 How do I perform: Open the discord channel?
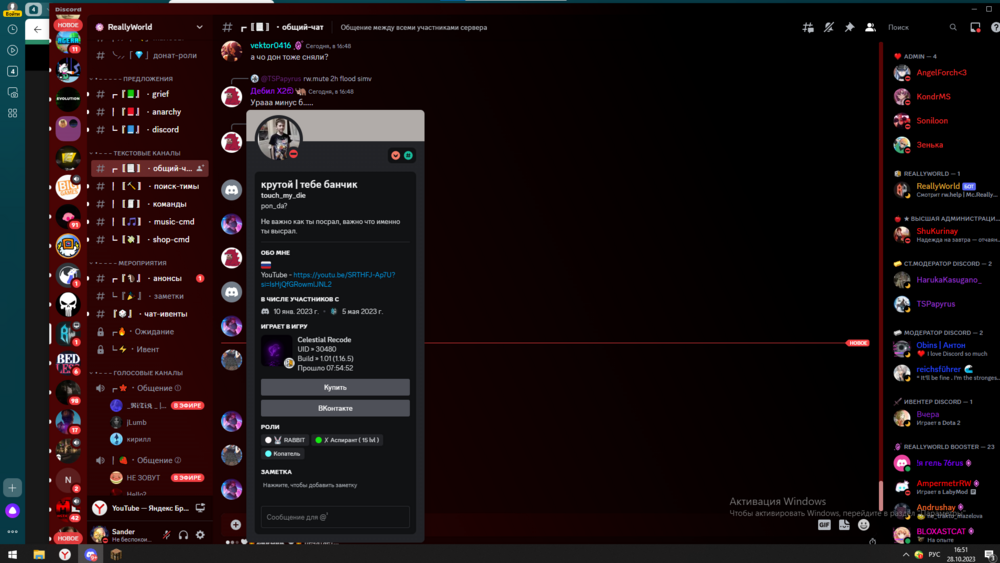point(150,129)
